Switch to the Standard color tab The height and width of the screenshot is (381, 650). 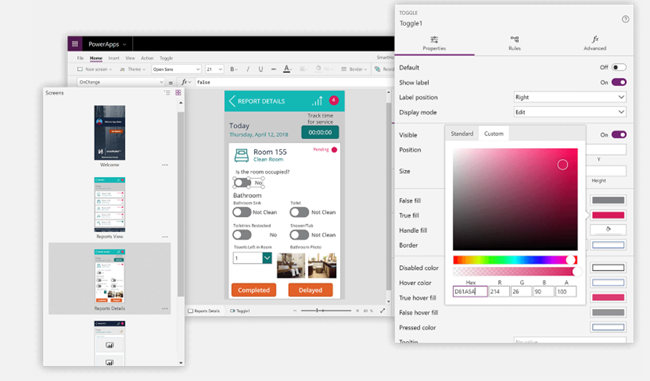pos(462,133)
